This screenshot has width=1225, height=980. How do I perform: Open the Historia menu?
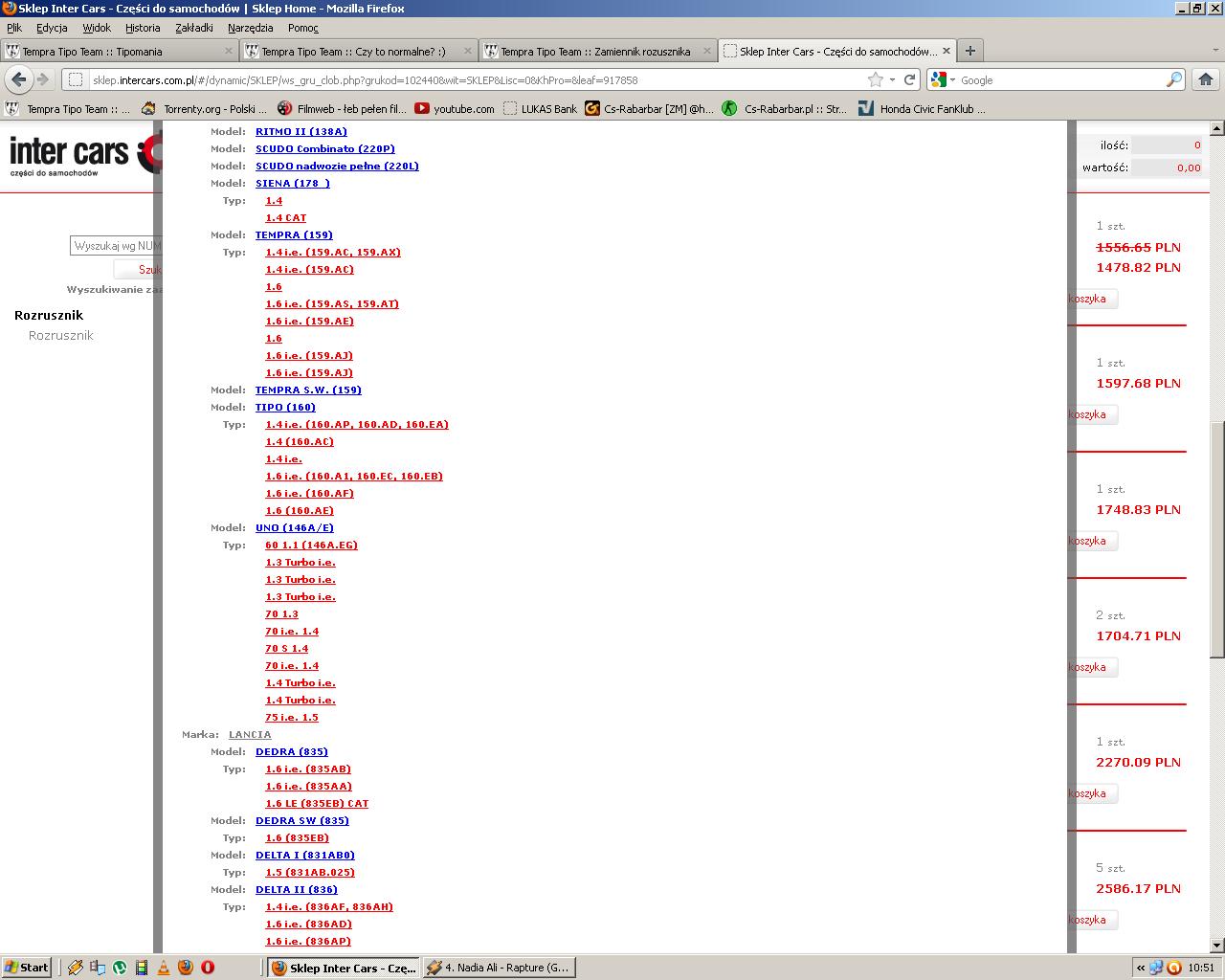tap(143, 28)
